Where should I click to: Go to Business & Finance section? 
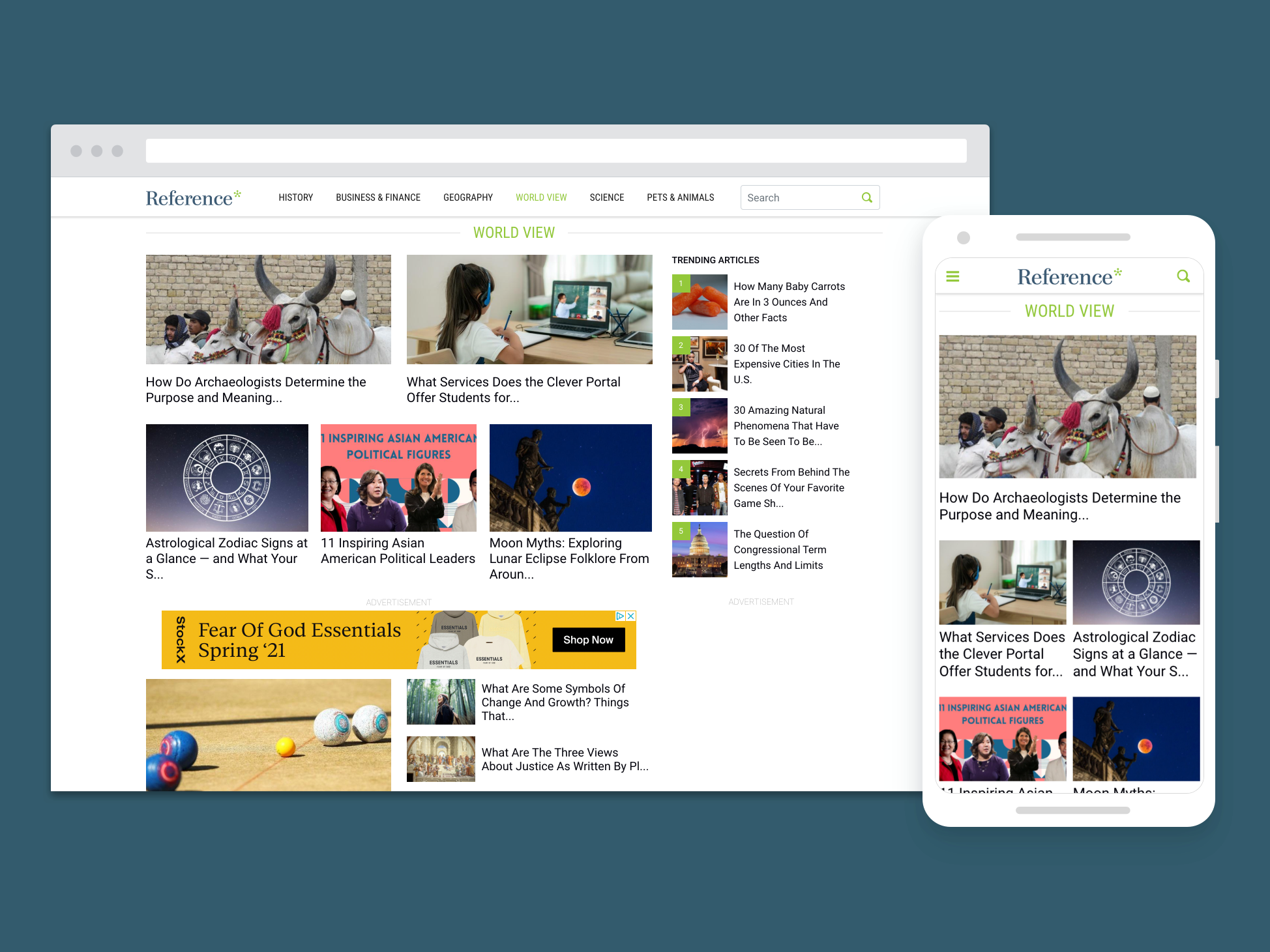378,197
